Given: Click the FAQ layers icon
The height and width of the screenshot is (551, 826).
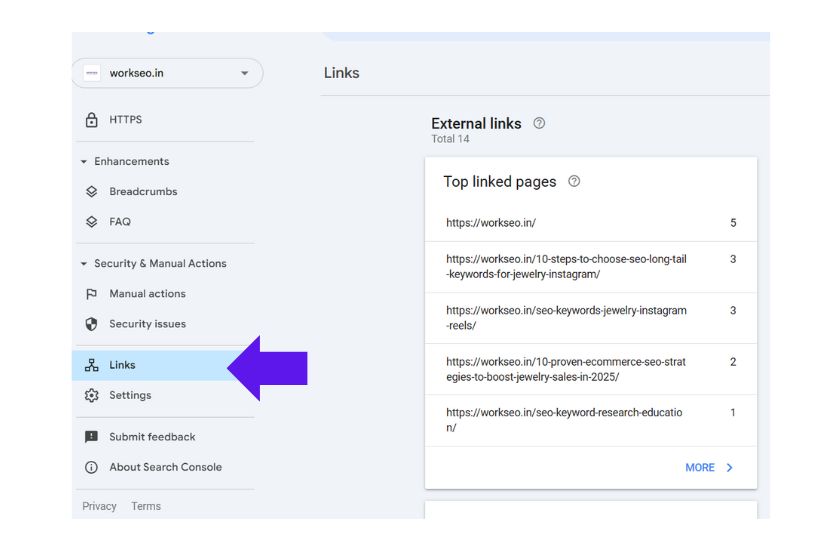Looking at the screenshot, I should click(92, 222).
